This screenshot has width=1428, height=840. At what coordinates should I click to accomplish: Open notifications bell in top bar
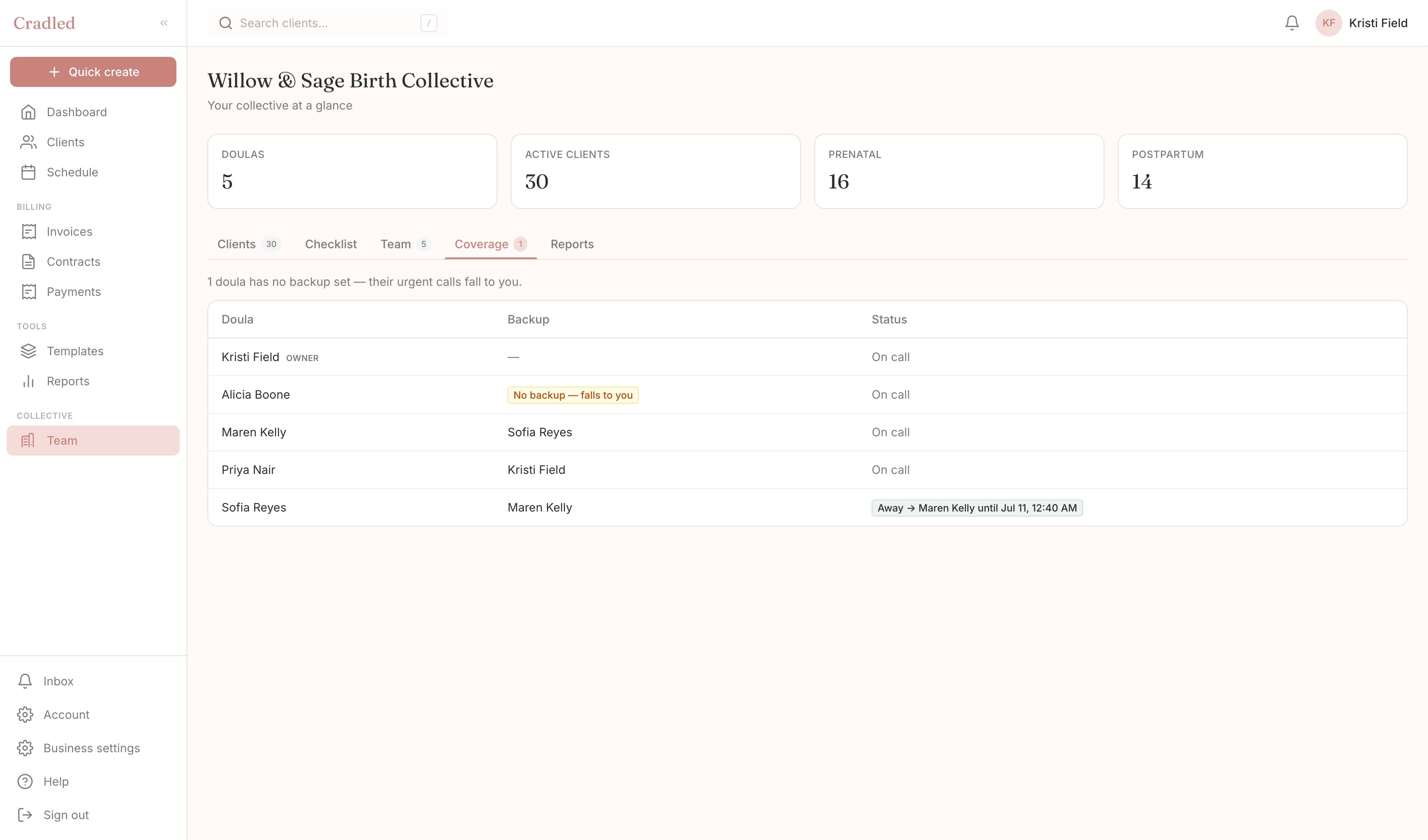(x=1292, y=23)
